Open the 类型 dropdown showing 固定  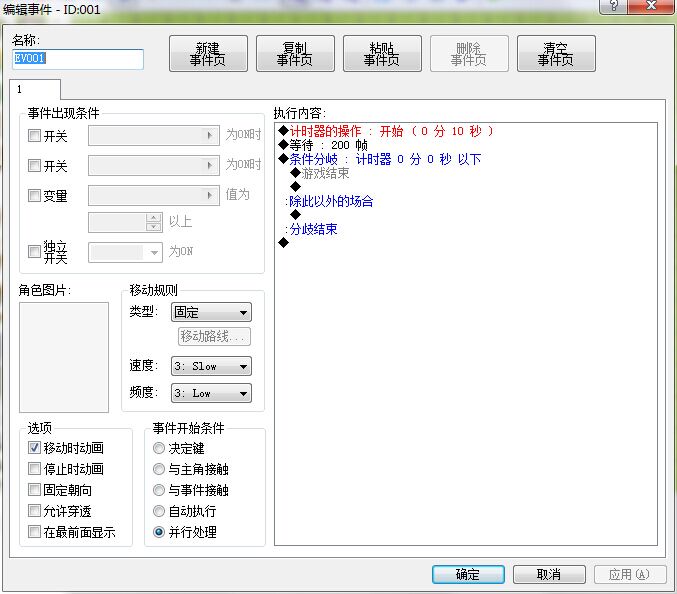coord(211,312)
